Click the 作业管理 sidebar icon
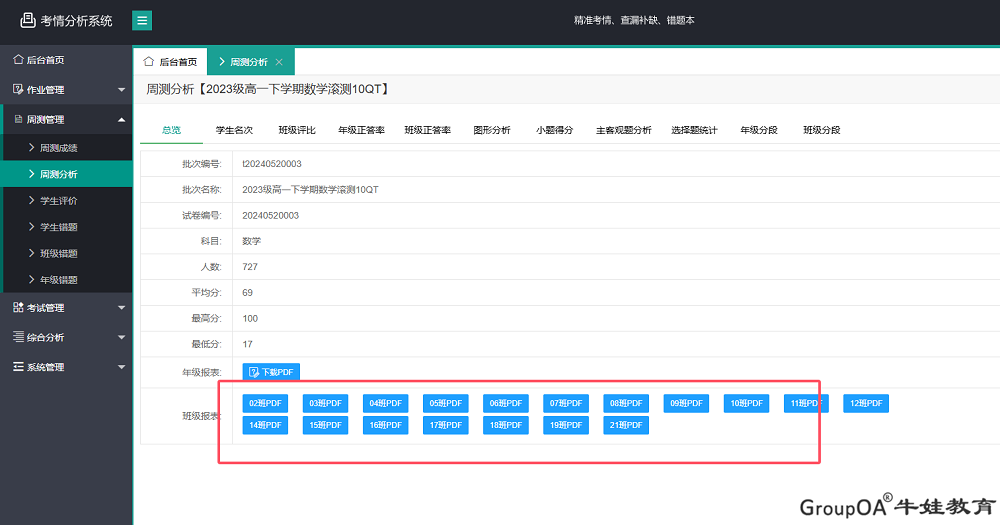 18,89
